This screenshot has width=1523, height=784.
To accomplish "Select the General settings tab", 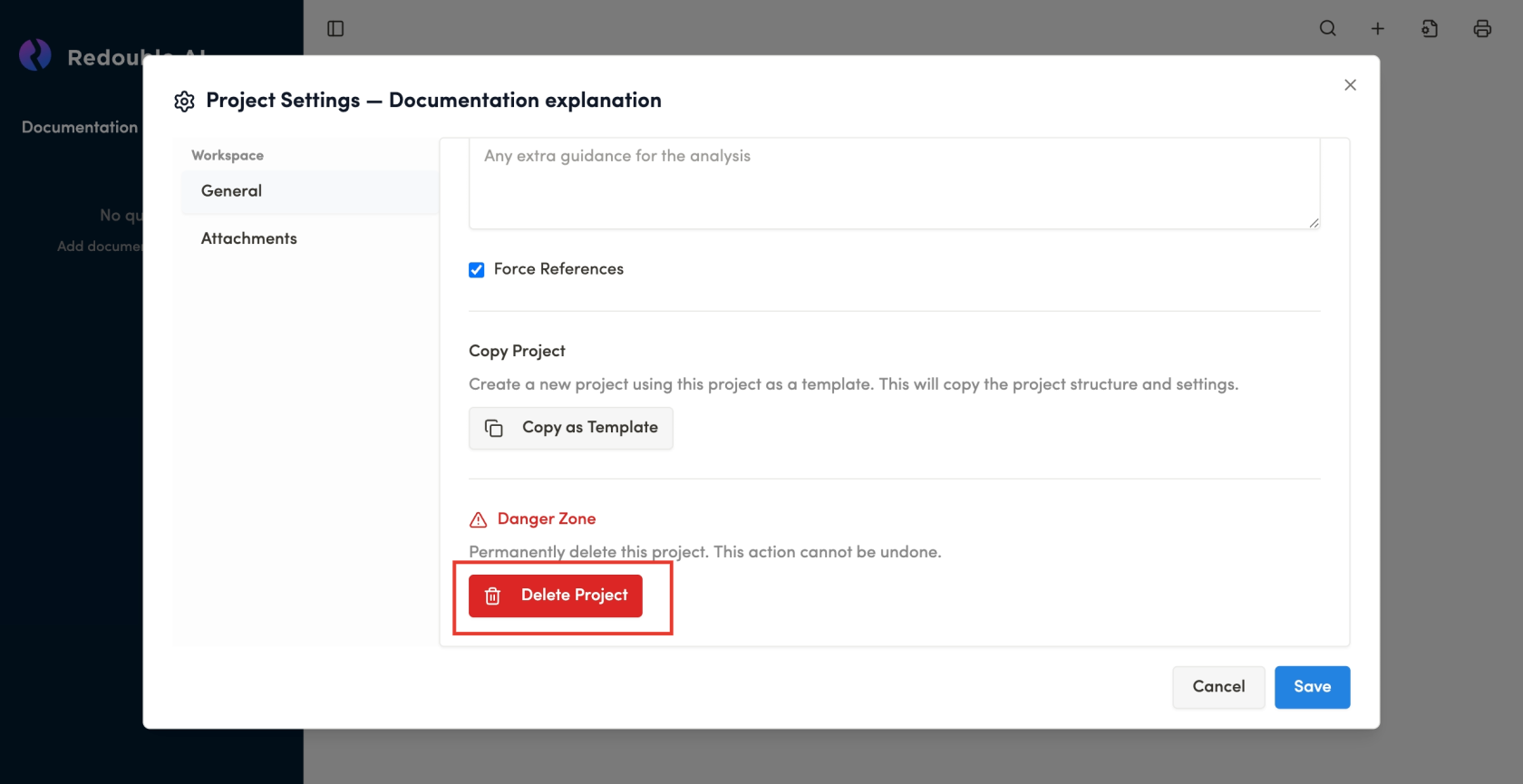I will click(232, 191).
